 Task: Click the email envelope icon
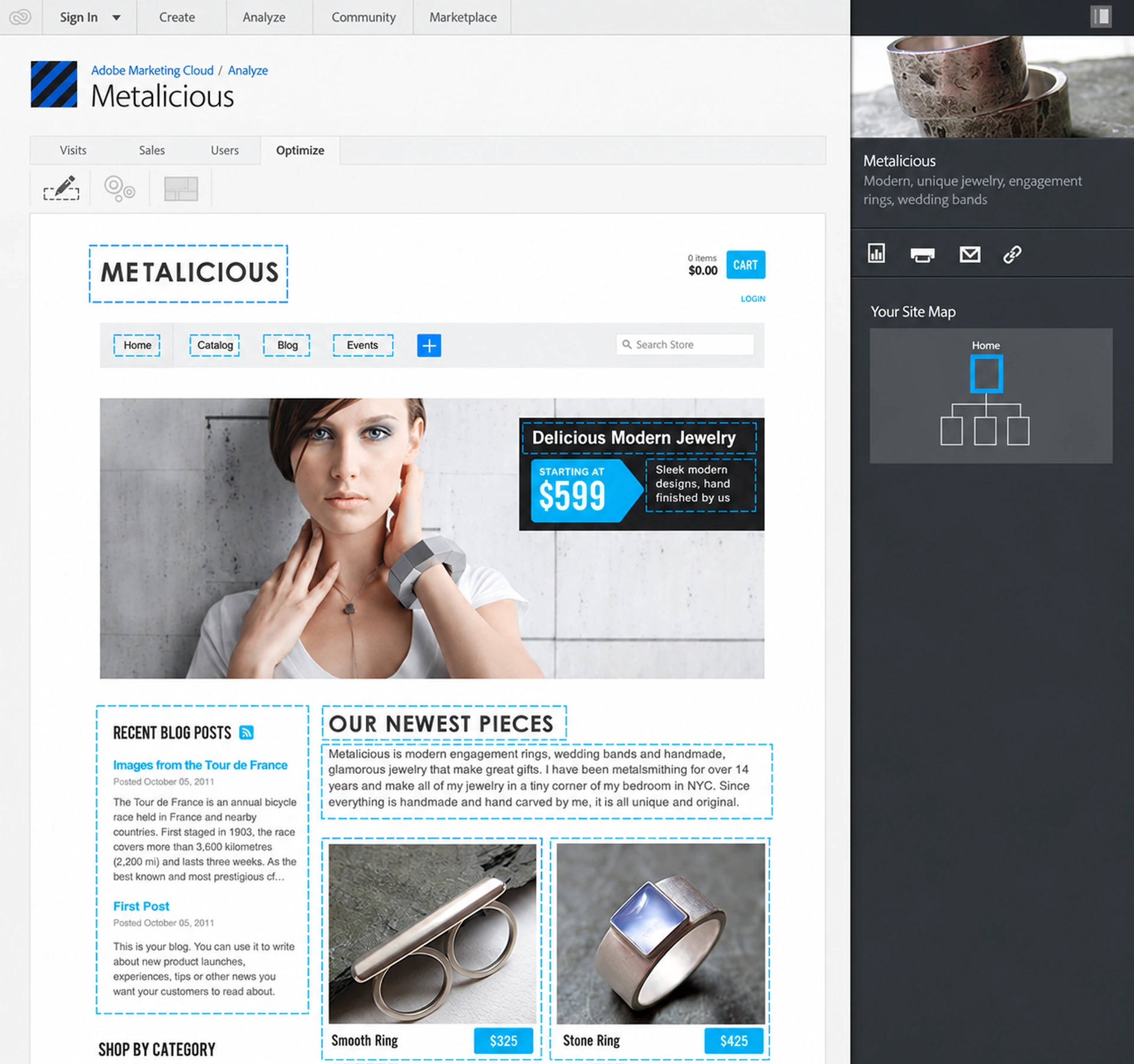[969, 254]
